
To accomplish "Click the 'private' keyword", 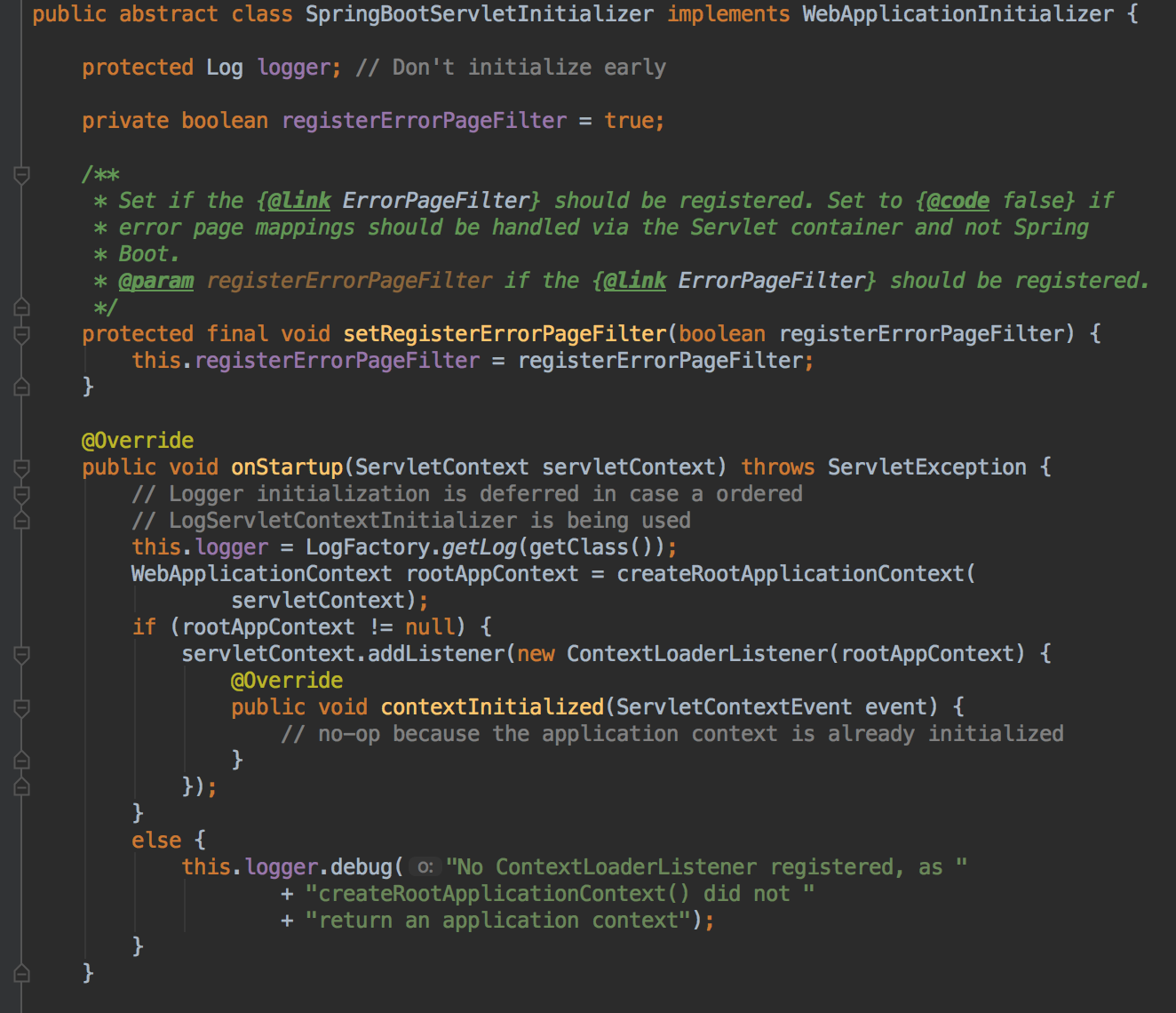I will (125, 121).
